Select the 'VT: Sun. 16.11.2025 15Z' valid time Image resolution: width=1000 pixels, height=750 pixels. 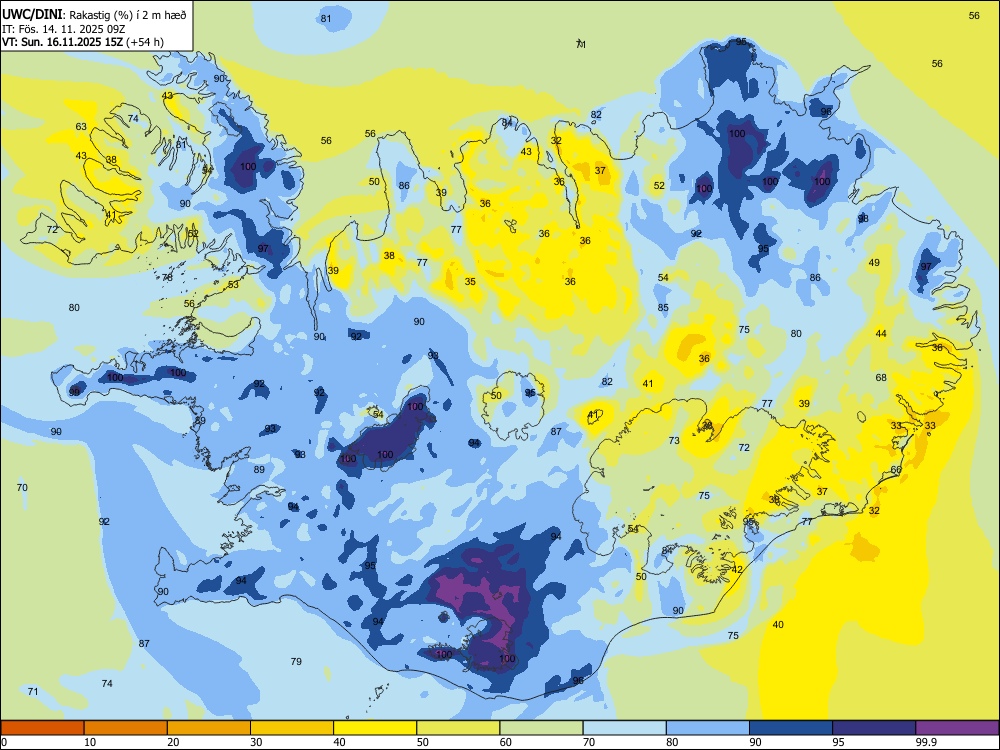click(x=62, y=42)
